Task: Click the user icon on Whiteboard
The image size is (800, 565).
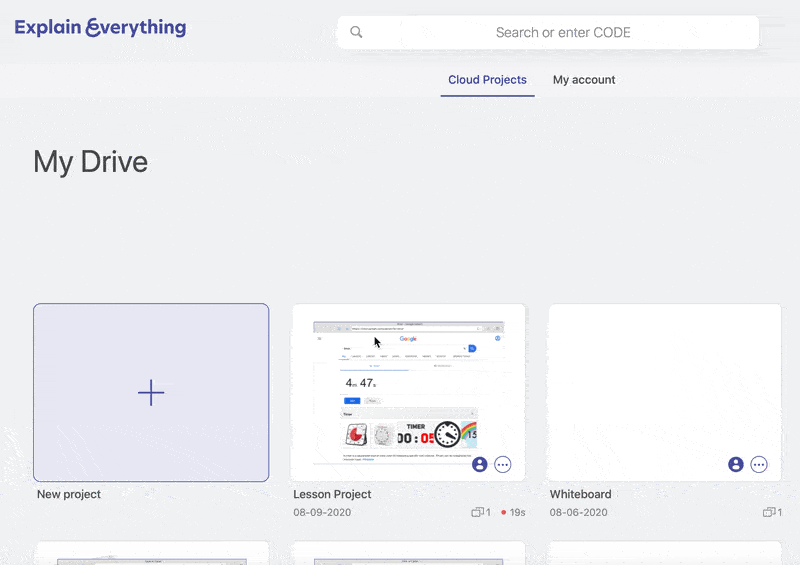Action: pyautogui.click(x=735, y=464)
